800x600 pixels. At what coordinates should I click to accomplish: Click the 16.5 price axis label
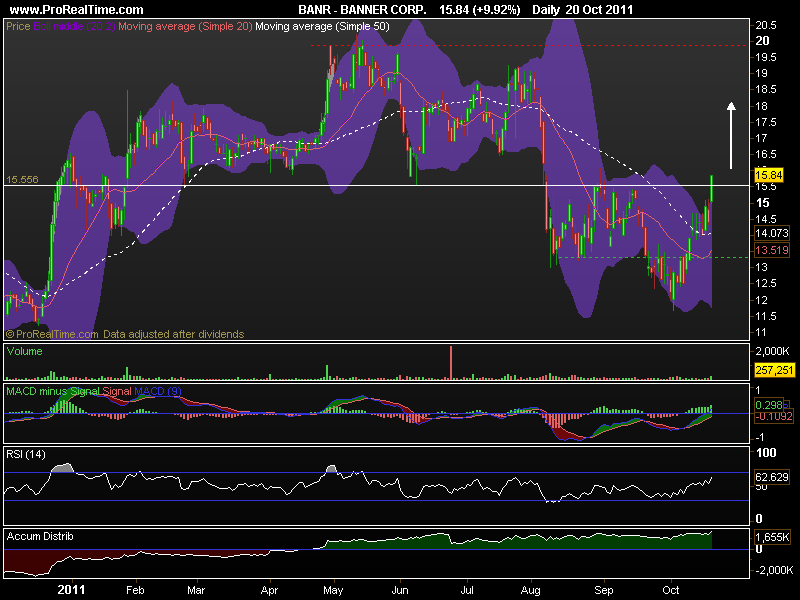pyautogui.click(x=766, y=154)
